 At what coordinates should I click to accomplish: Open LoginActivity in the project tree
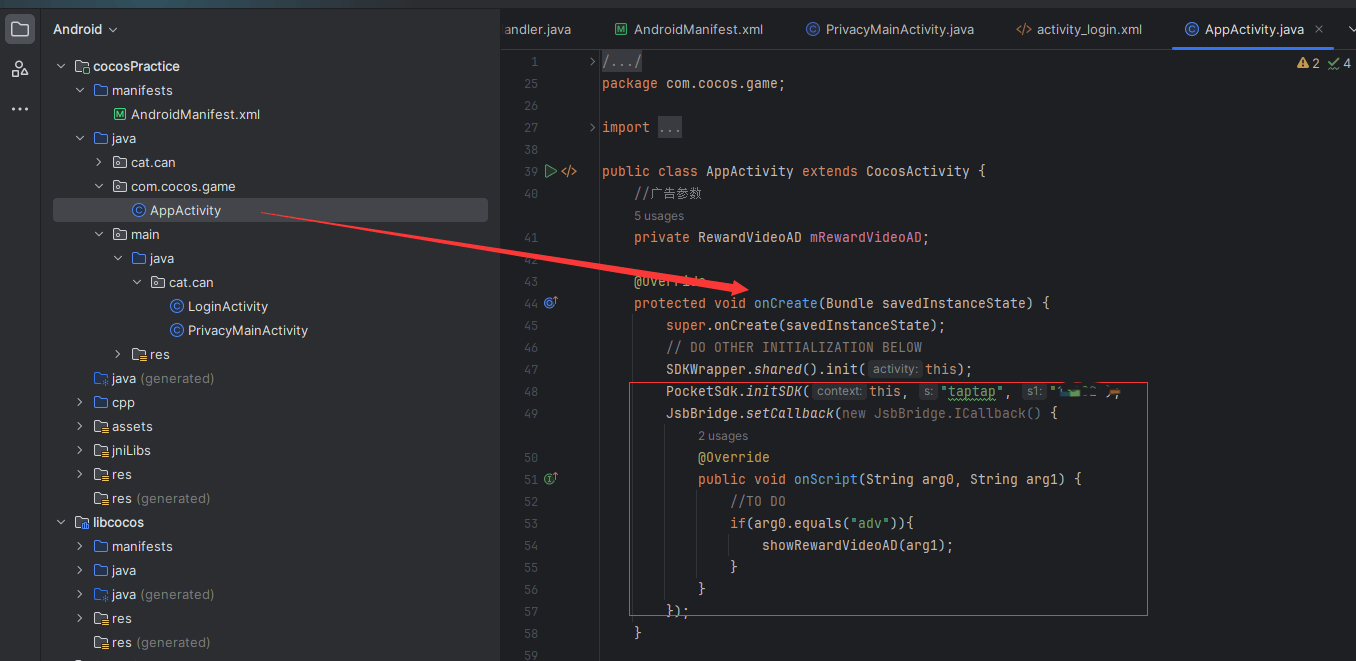[x=227, y=306]
